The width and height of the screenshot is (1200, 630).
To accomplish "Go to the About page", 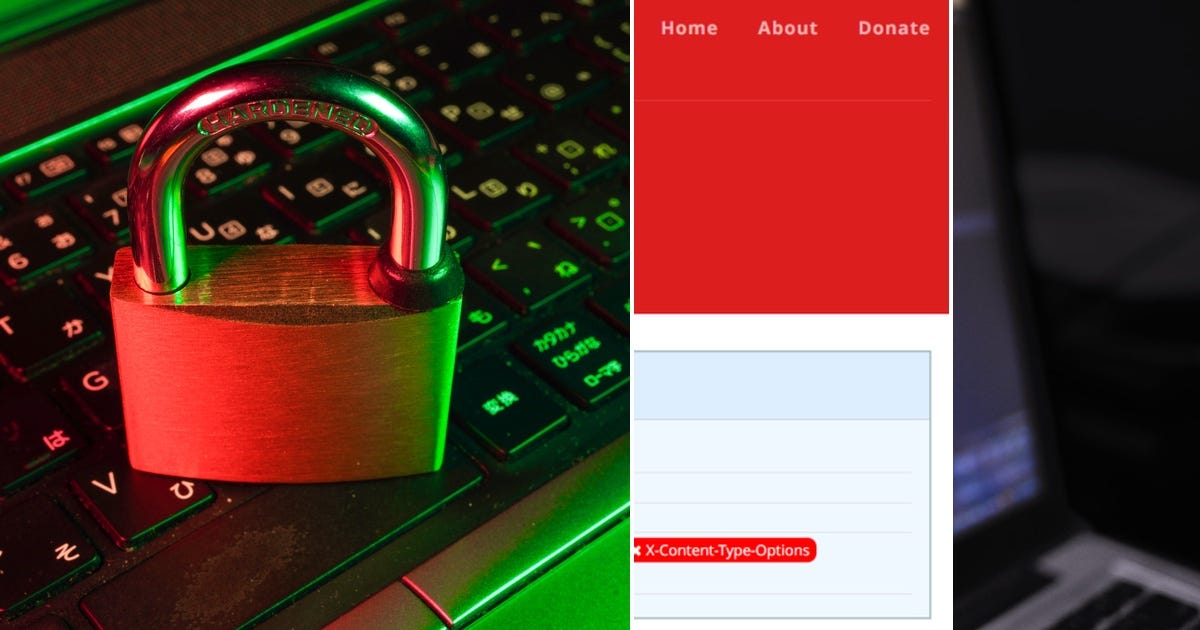I will click(x=787, y=28).
